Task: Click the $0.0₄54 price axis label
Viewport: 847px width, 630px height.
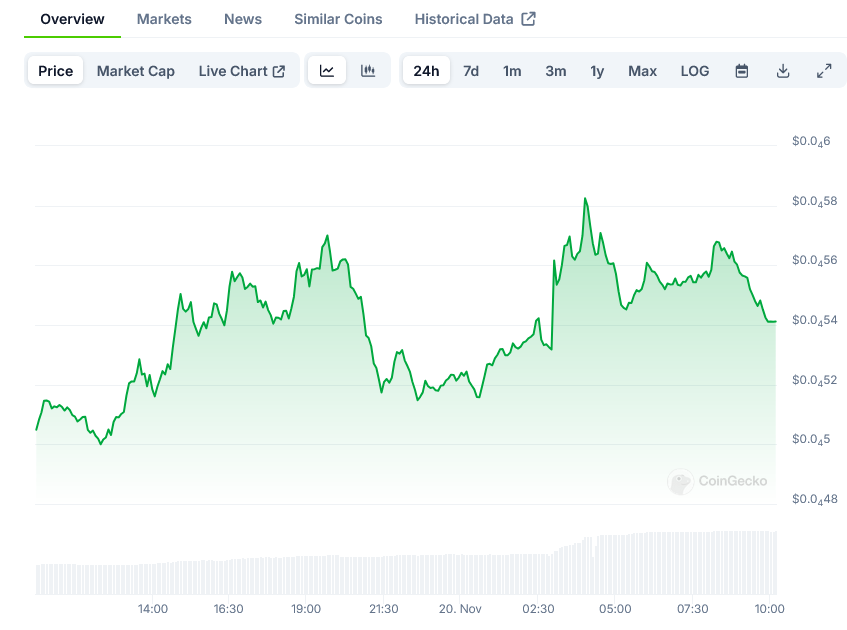Action: 815,320
